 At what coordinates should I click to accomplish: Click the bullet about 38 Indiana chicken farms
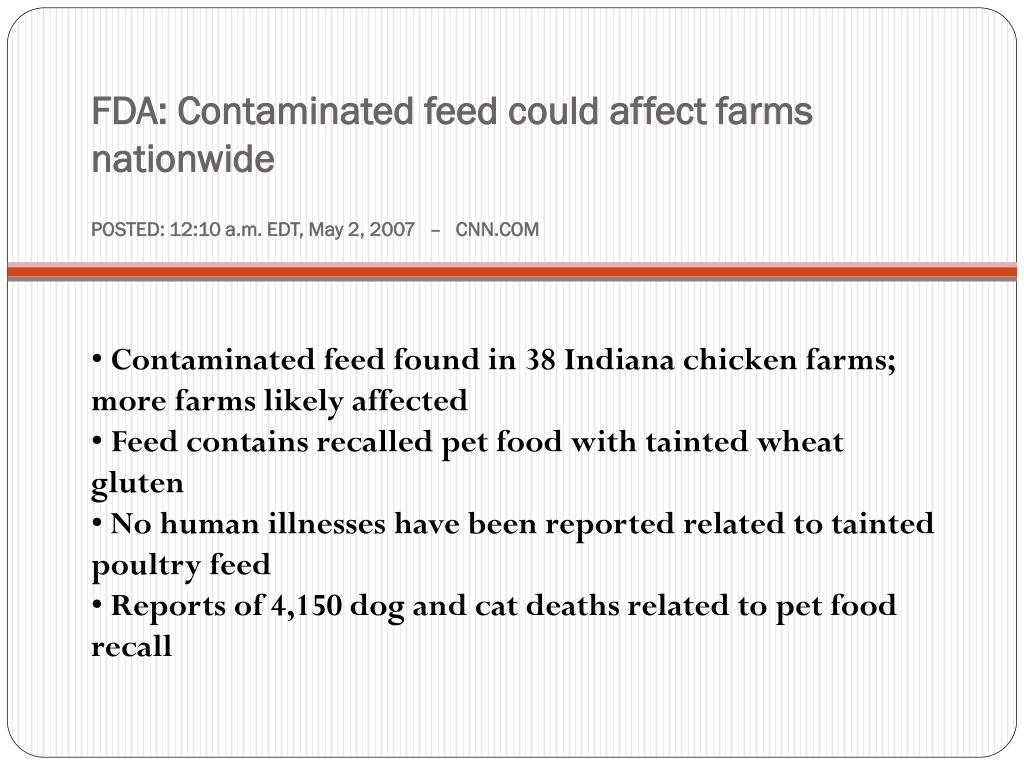point(494,380)
